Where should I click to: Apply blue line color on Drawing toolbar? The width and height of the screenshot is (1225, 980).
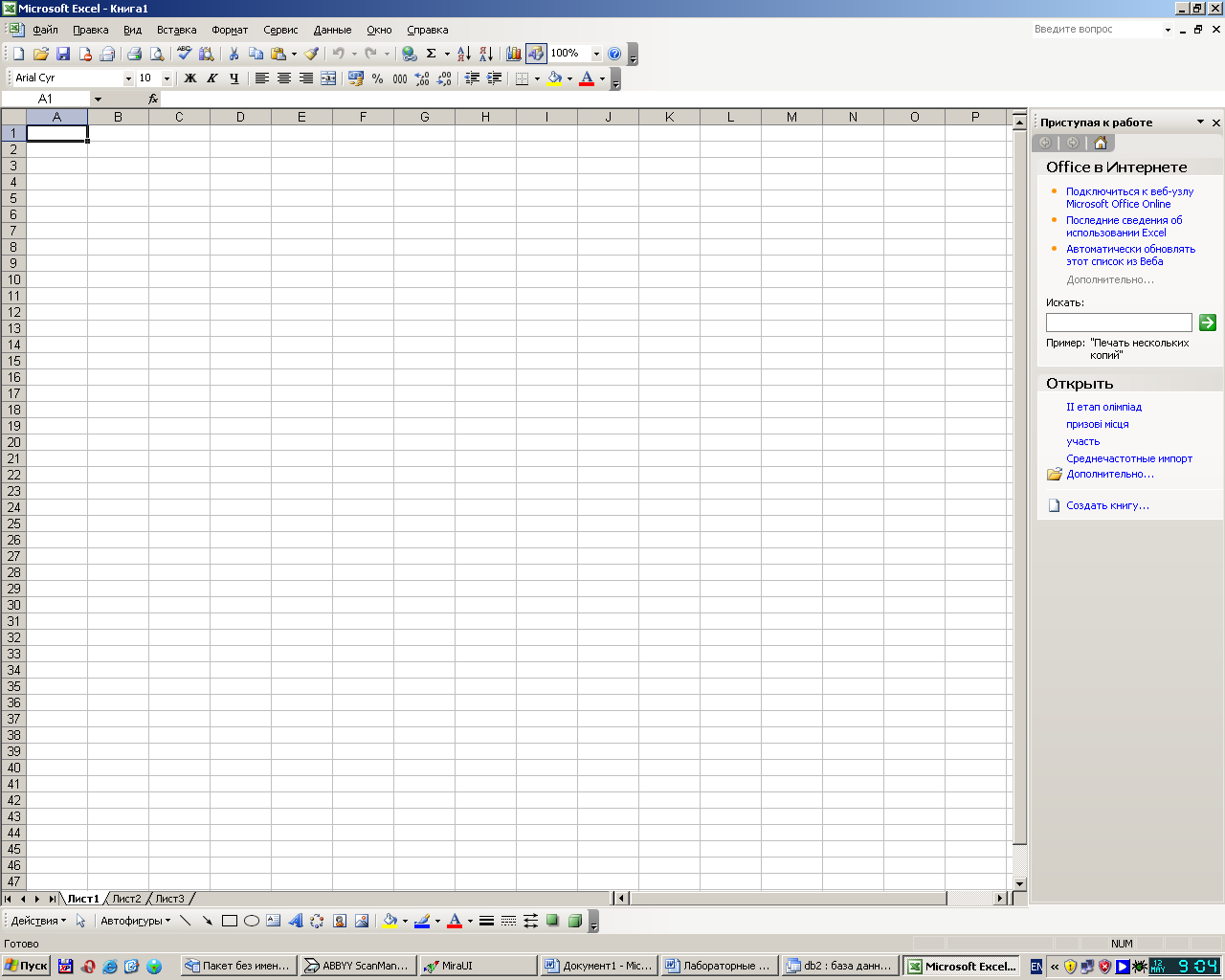point(421,921)
